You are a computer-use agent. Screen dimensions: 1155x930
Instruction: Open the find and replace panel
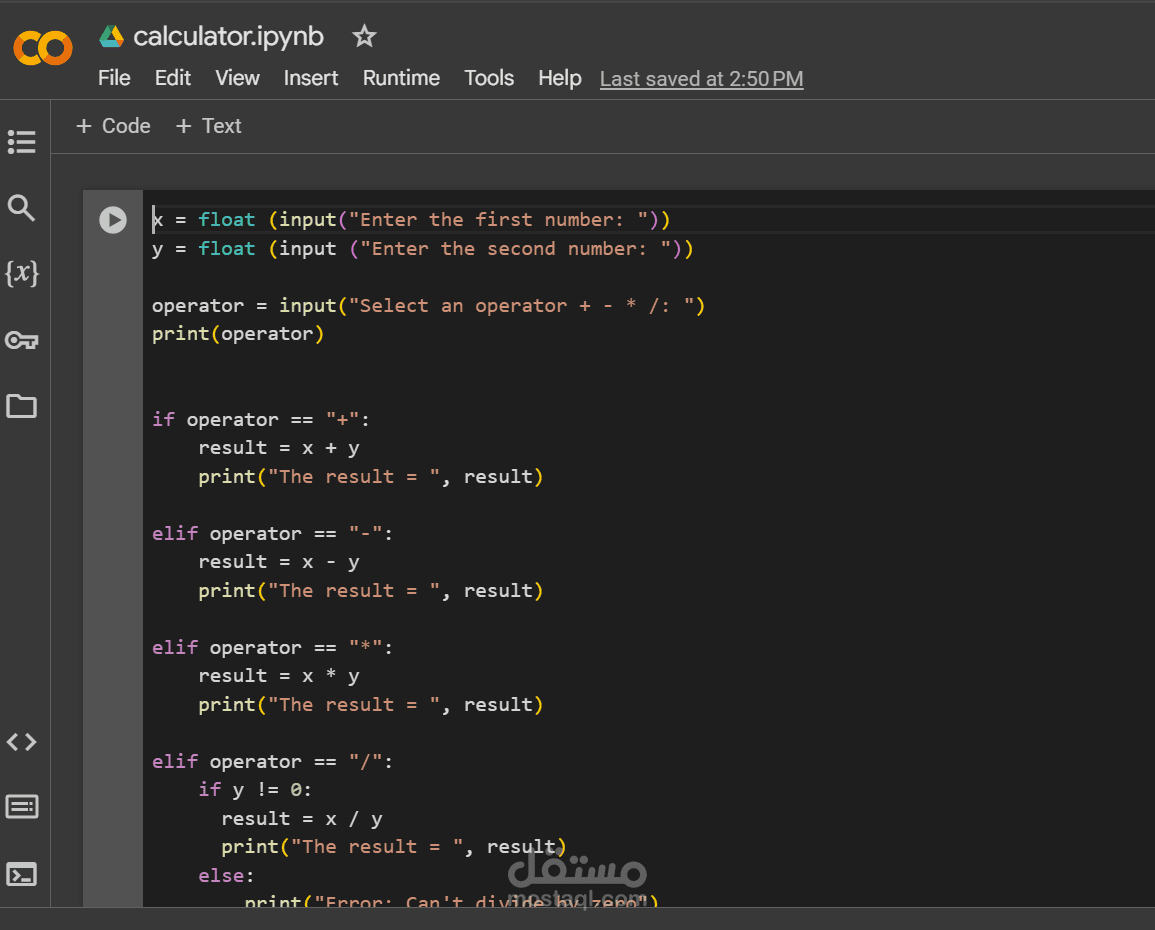pos(21,208)
